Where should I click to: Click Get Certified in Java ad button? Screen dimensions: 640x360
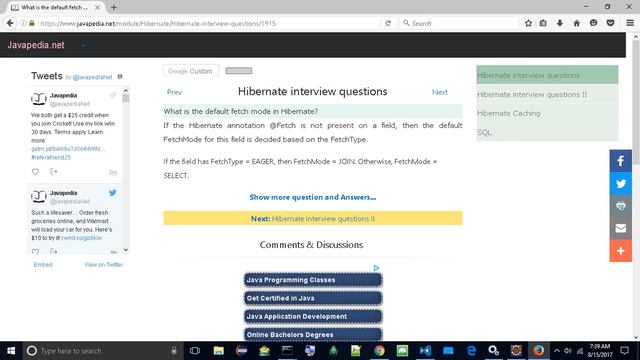(313, 298)
